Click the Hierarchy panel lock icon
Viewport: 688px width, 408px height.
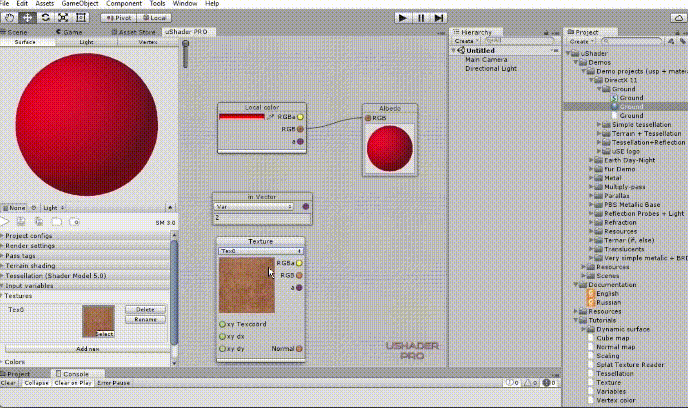click(x=546, y=32)
